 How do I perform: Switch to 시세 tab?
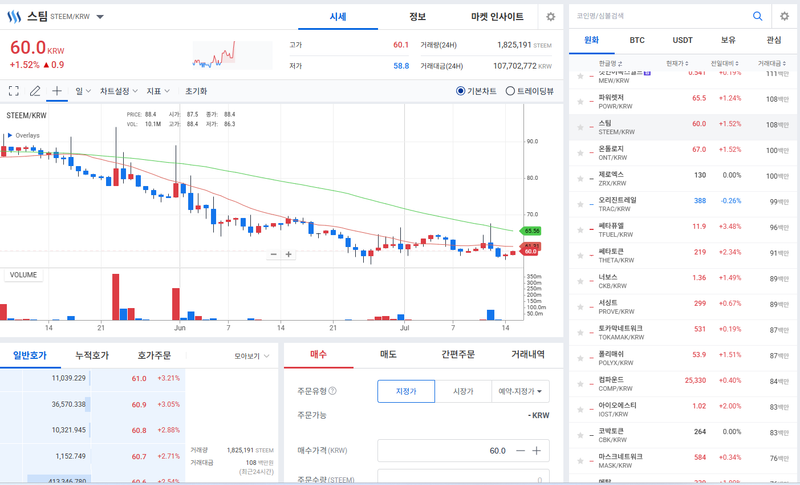click(338, 17)
